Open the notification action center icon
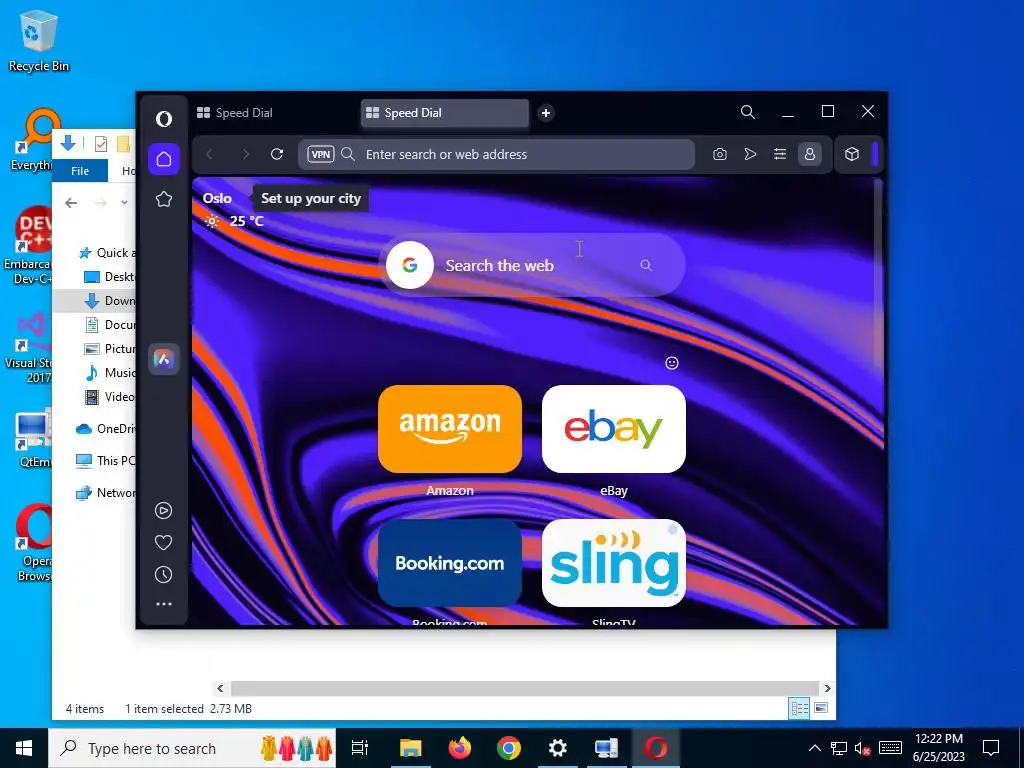Screen dimensions: 1024x768 pyautogui.click(x=991, y=748)
